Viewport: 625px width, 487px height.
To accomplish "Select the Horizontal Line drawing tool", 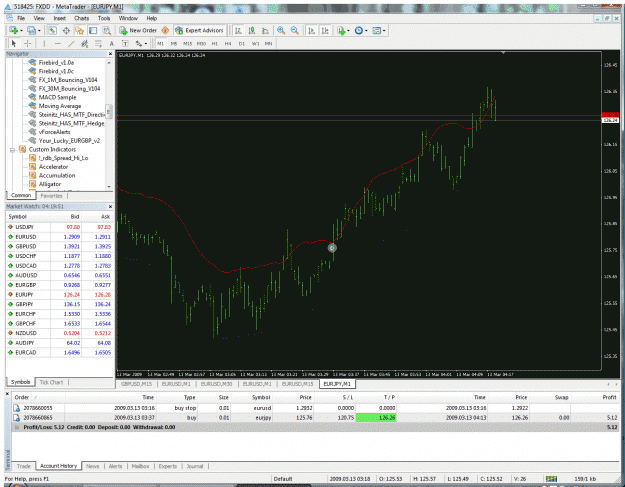I will 58,43.
